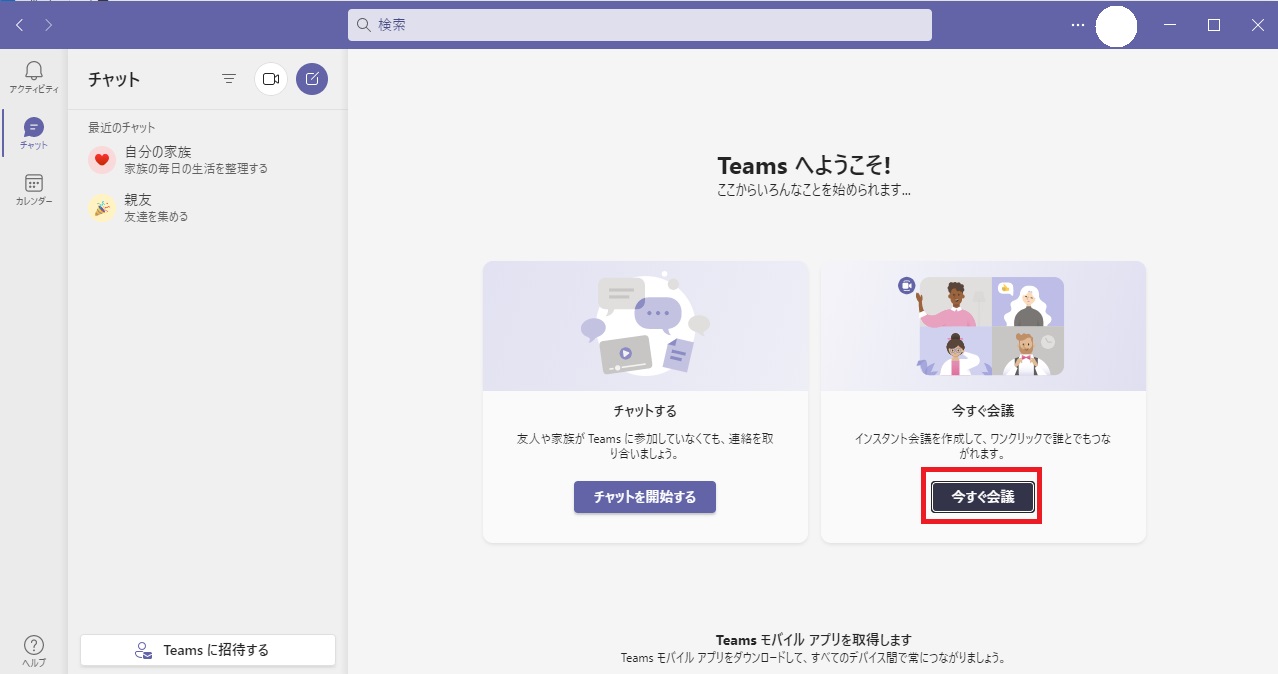1278x674 pixels.
Task: Minimize the Teams window
Action: click(1170, 25)
